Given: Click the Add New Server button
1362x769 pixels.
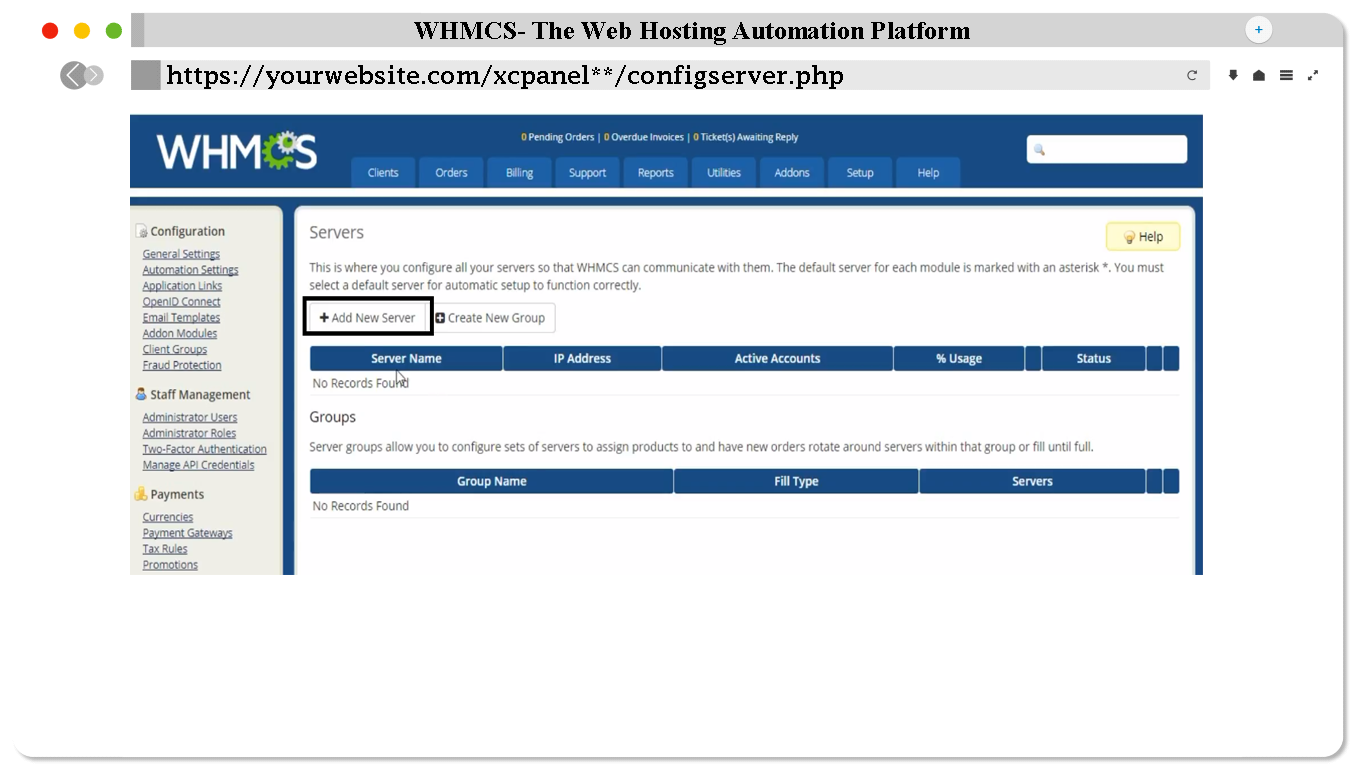Looking at the screenshot, I should [368, 317].
